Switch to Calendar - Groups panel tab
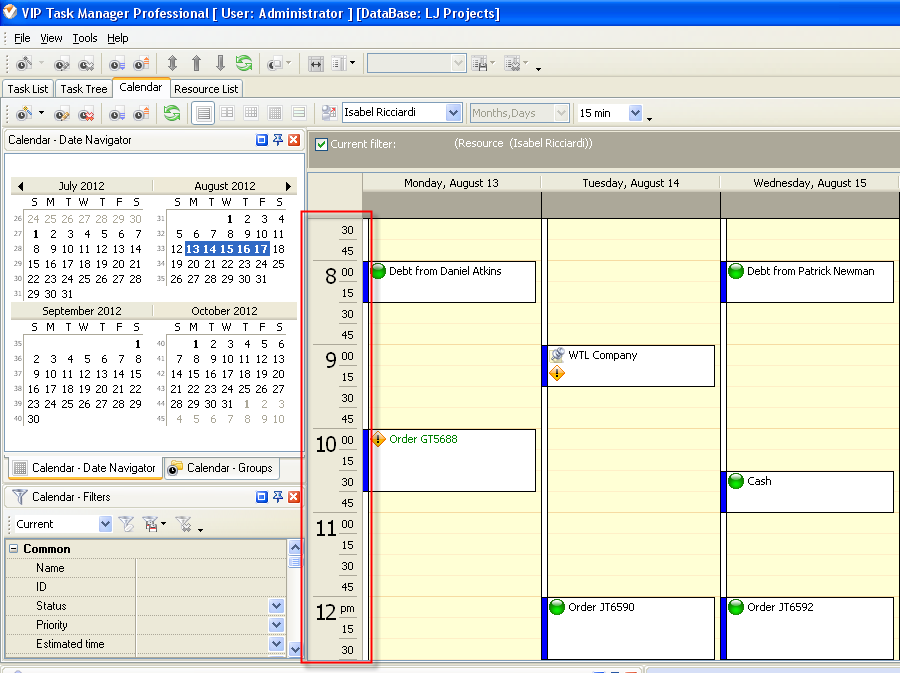Image resolution: width=900 pixels, height=673 pixels. coord(220,468)
